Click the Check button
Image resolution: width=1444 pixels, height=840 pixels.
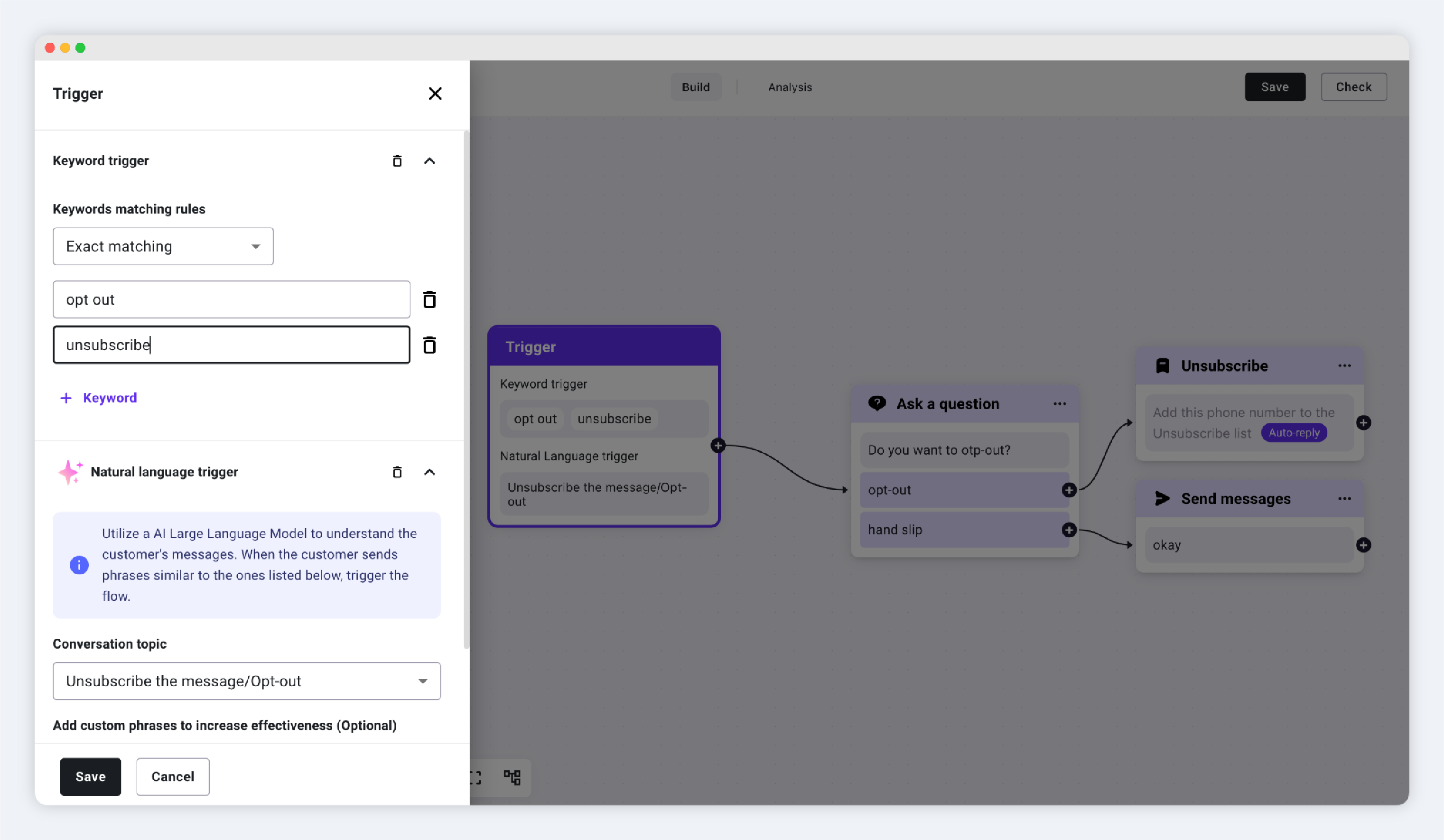[x=1353, y=87]
